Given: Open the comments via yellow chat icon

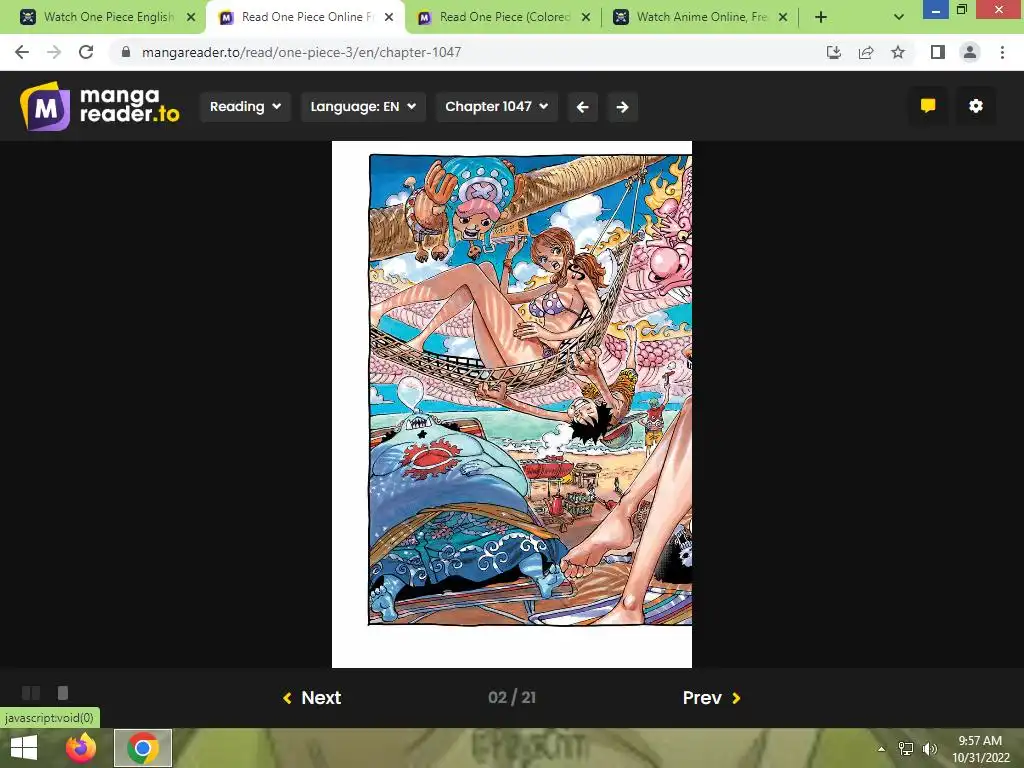Looking at the screenshot, I should (x=928, y=106).
